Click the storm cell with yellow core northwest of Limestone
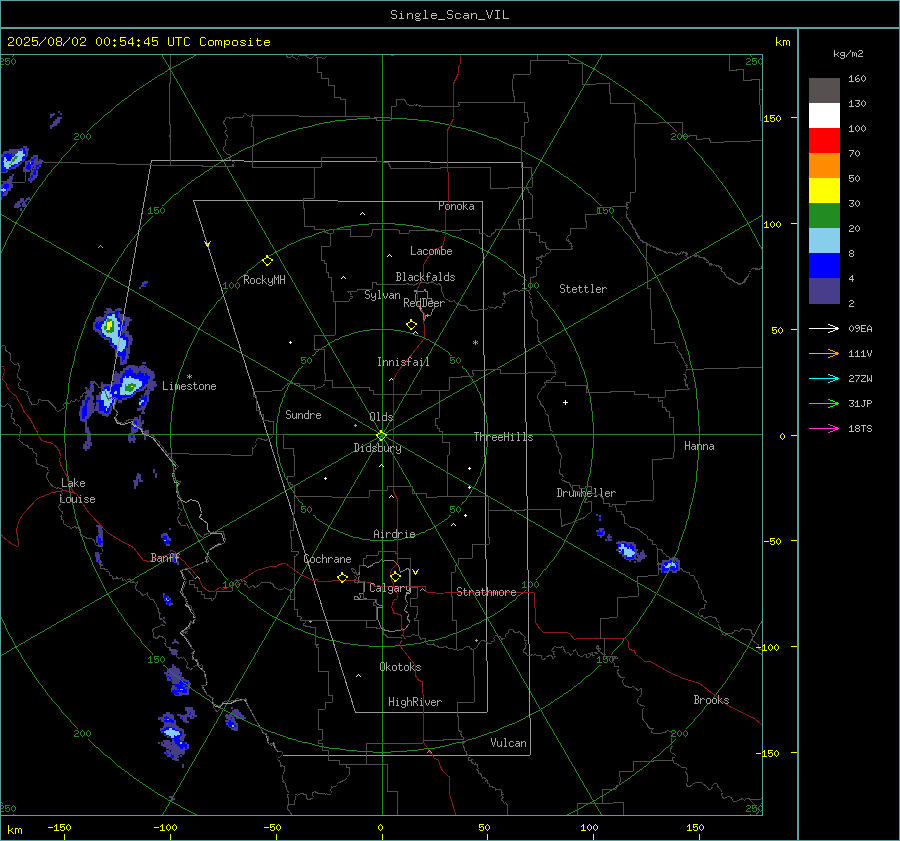900x841 pixels. (112, 332)
